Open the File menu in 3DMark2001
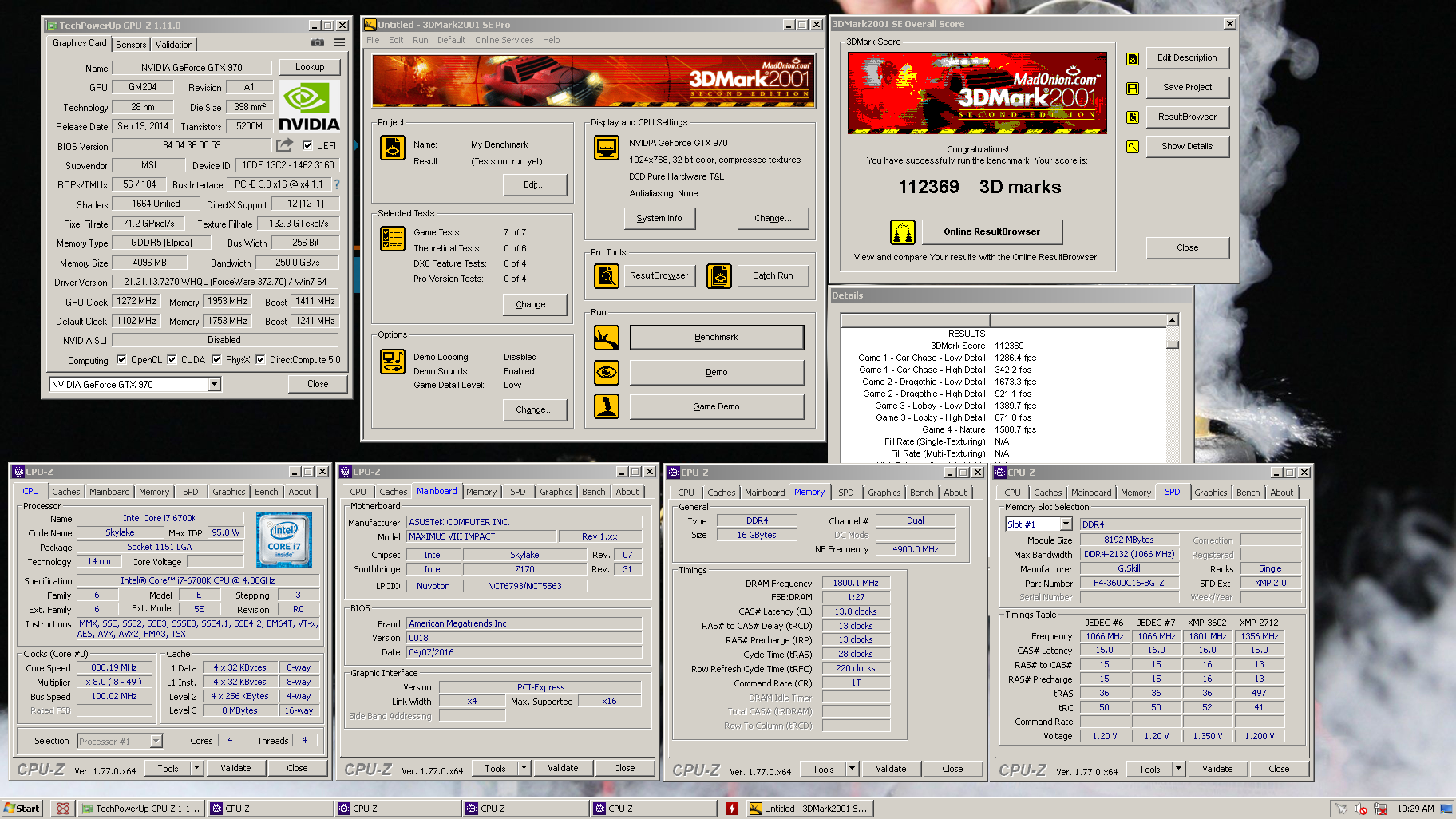 pyautogui.click(x=373, y=40)
